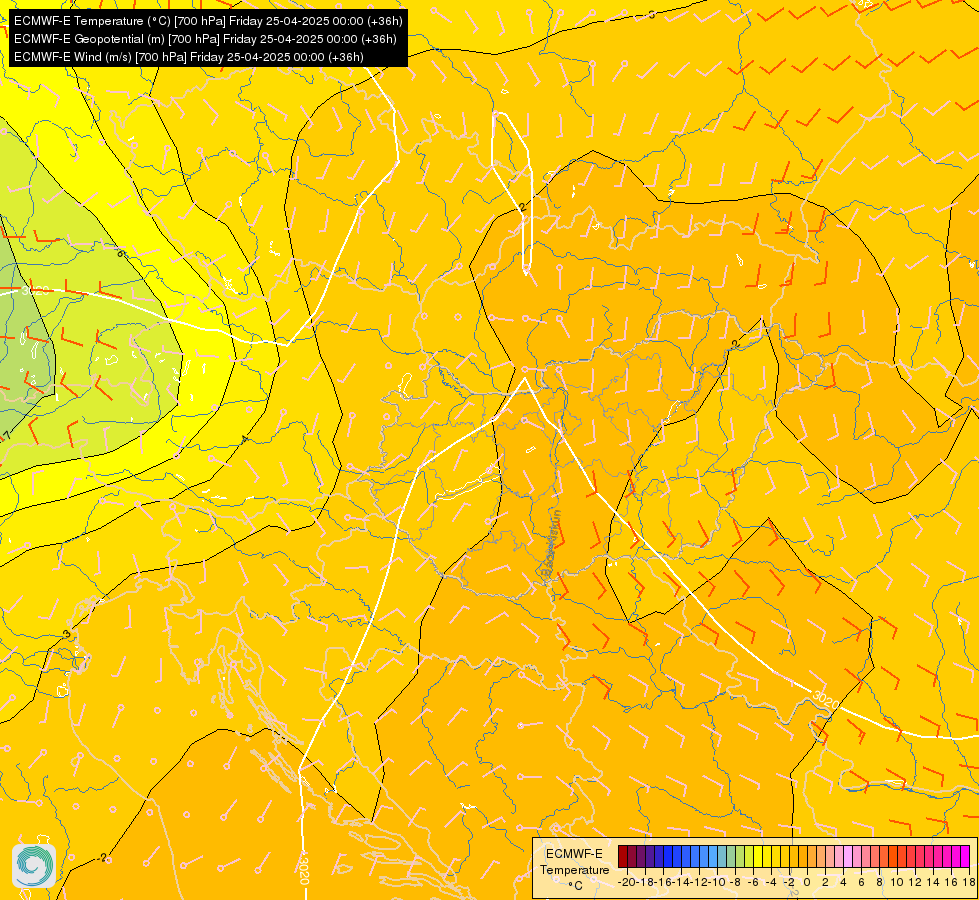Click the 18 value on the legend scale
This screenshot has width=979, height=900.
pyautogui.click(x=968, y=883)
